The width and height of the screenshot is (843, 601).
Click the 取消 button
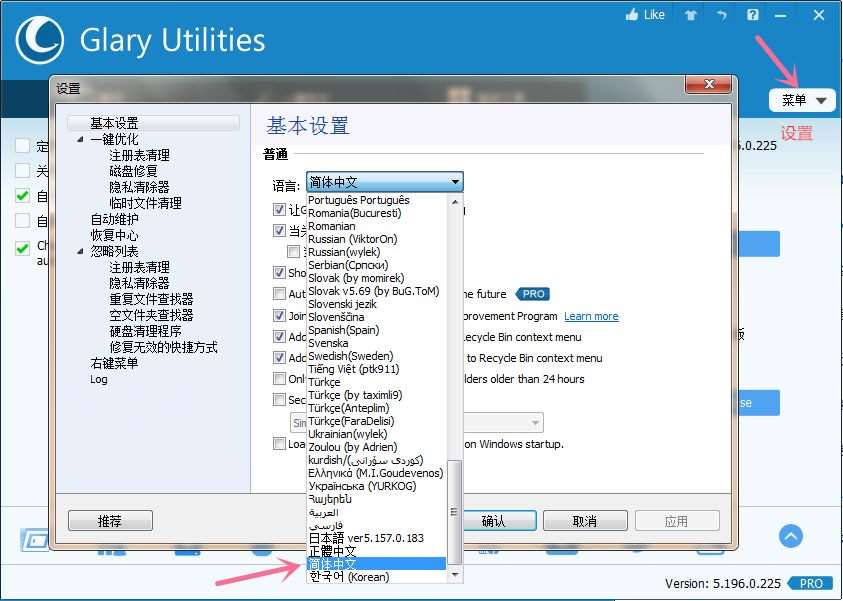pos(585,521)
